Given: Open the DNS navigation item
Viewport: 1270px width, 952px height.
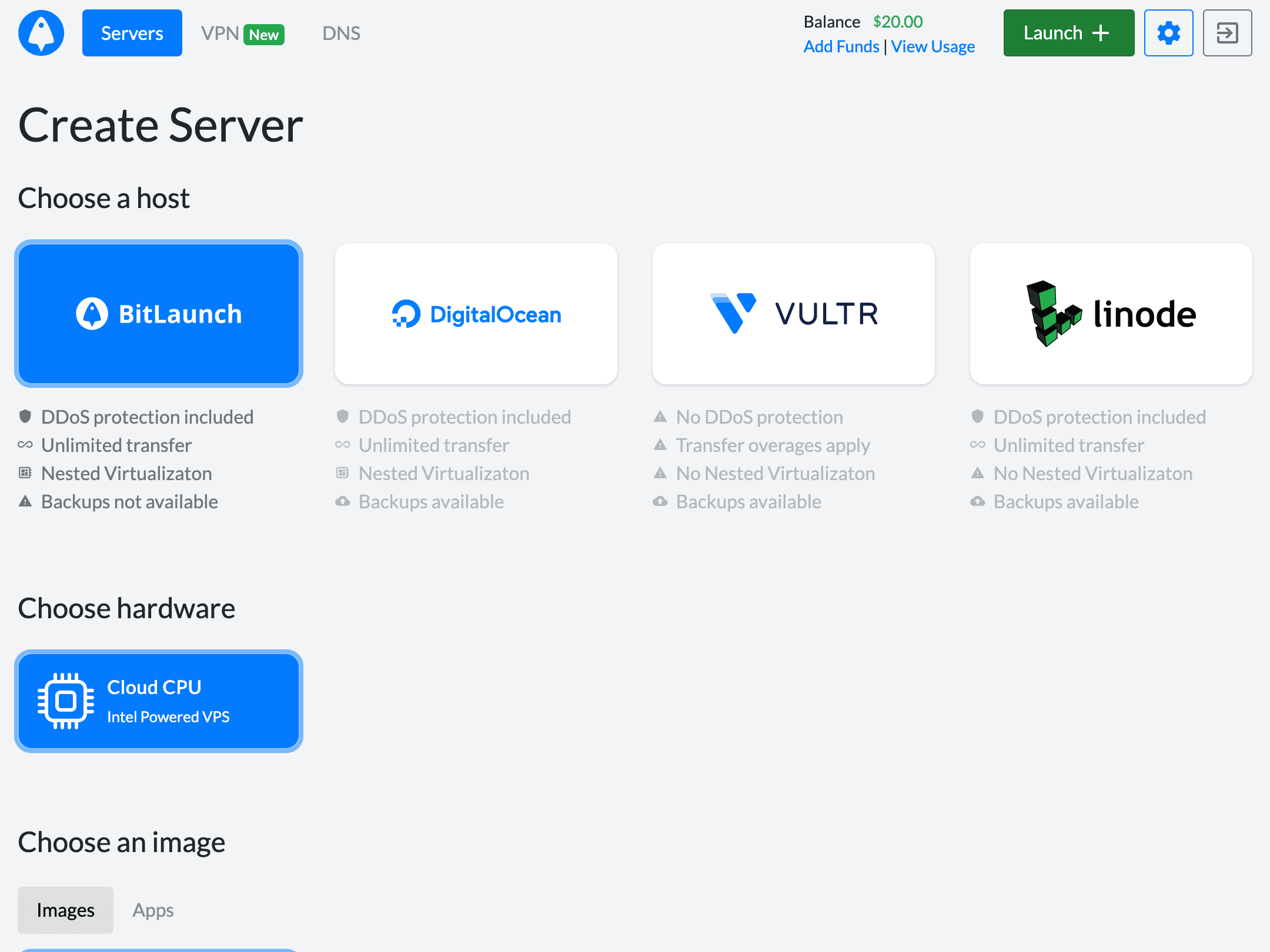Looking at the screenshot, I should [x=341, y=33].
